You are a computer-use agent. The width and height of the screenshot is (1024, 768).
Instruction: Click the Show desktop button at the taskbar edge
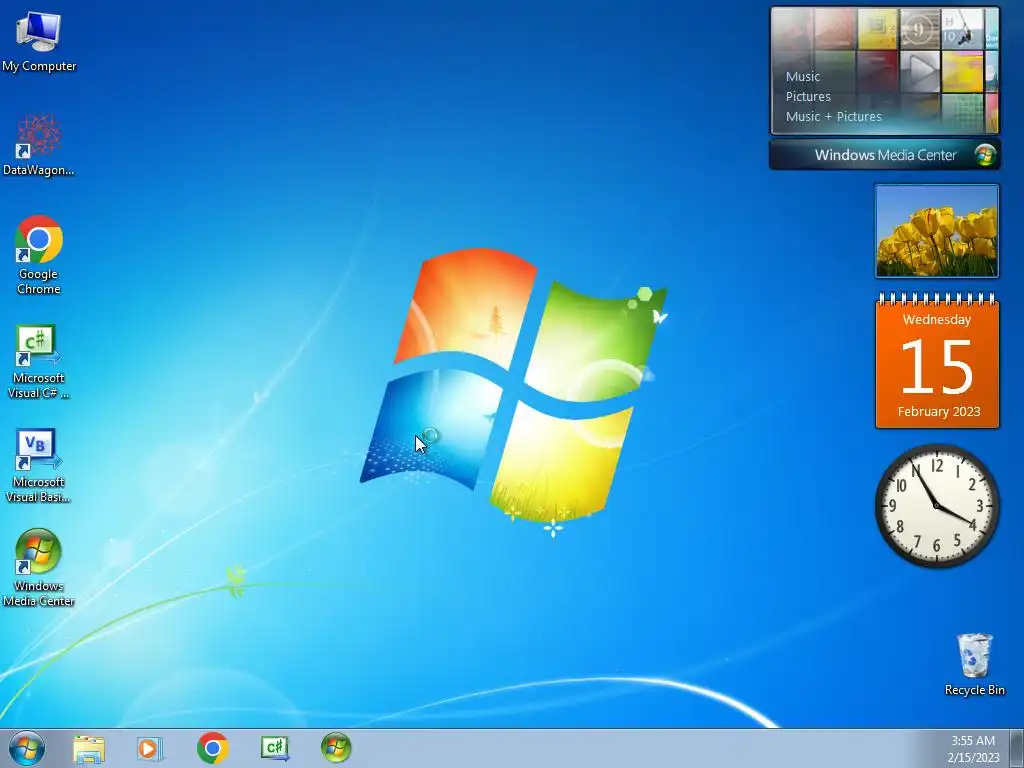click(x=1017, y=748)
